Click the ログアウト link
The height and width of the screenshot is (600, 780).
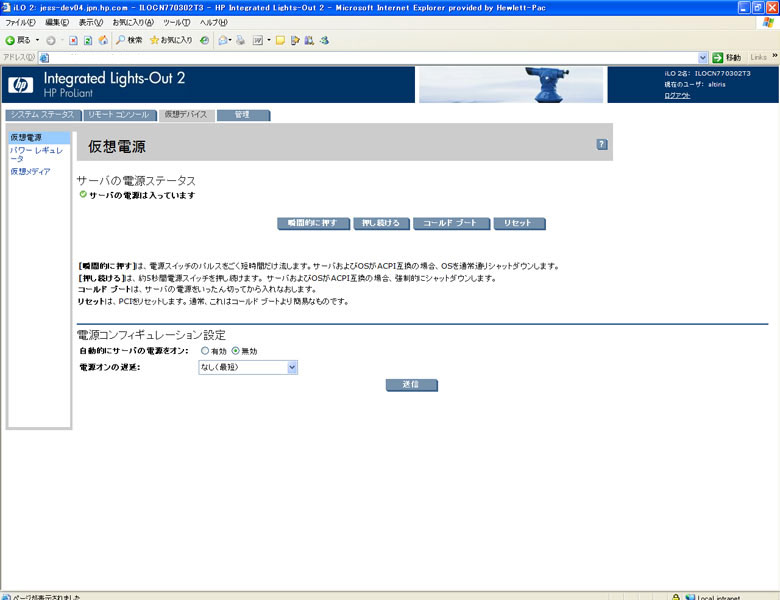click(677, 96)
